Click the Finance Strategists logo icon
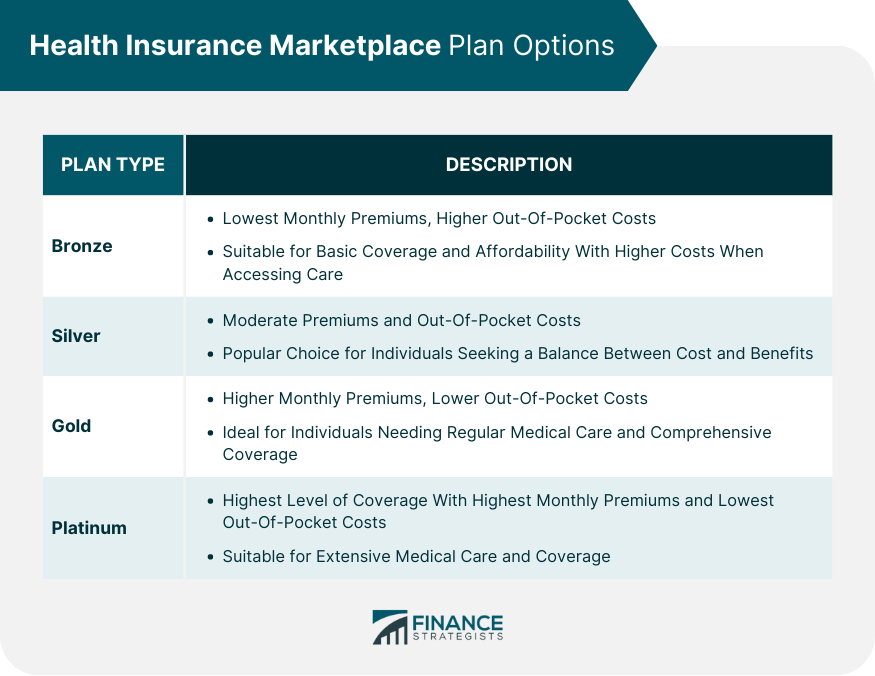 (x=390, y=626)
